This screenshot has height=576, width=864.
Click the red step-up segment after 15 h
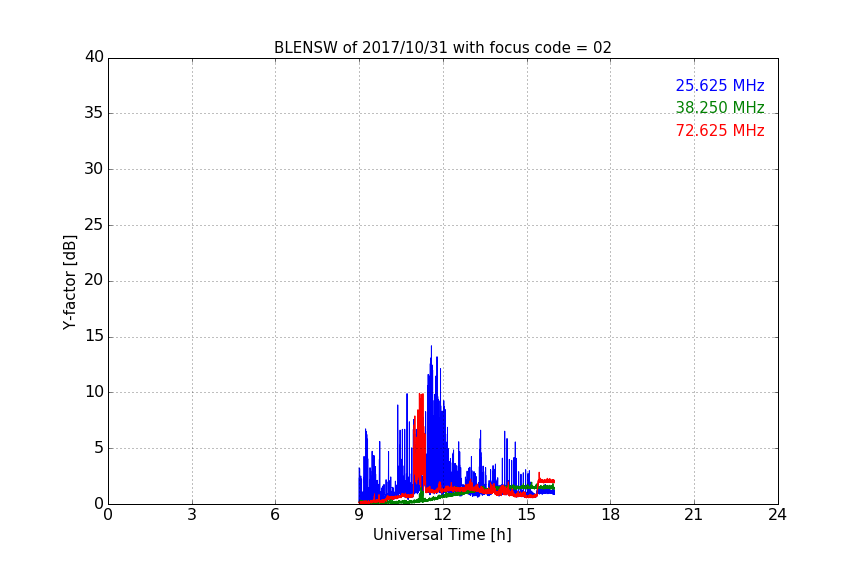546,481
